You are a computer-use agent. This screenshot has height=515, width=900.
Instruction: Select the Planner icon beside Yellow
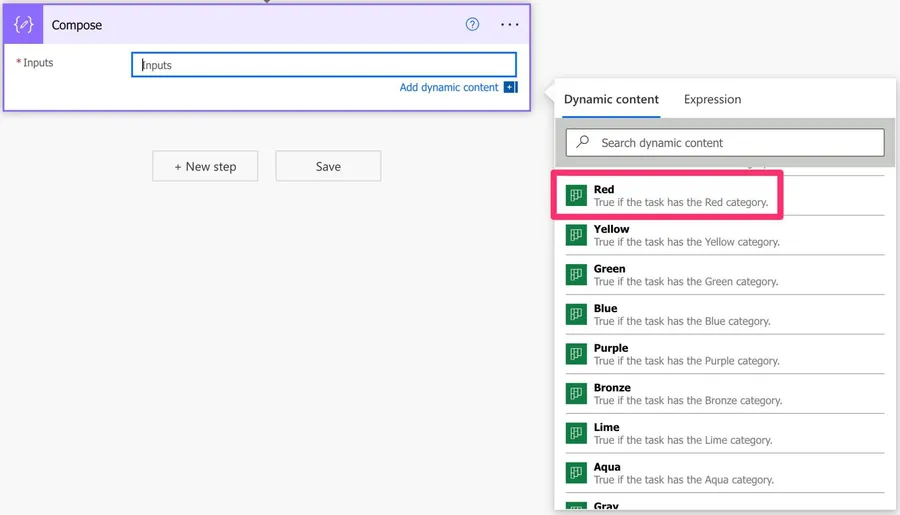[576, 235]
